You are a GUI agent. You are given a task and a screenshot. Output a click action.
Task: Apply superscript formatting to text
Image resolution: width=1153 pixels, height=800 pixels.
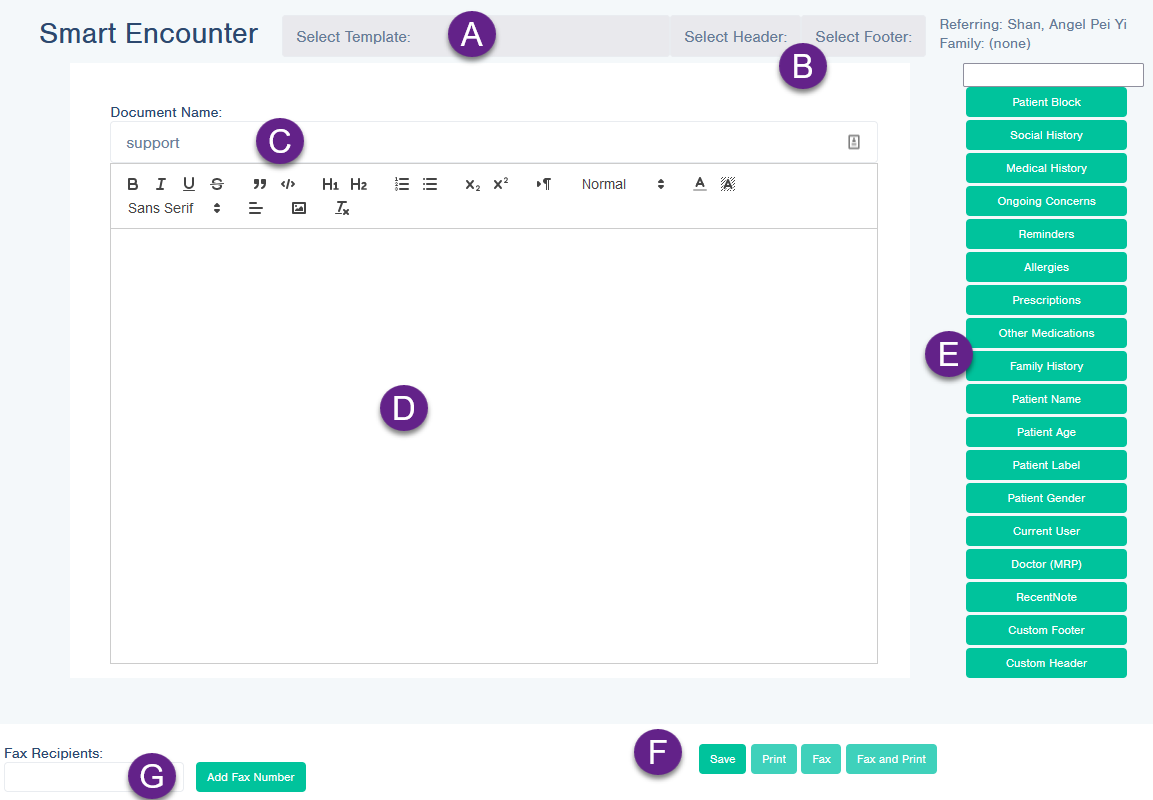point(499,184)
